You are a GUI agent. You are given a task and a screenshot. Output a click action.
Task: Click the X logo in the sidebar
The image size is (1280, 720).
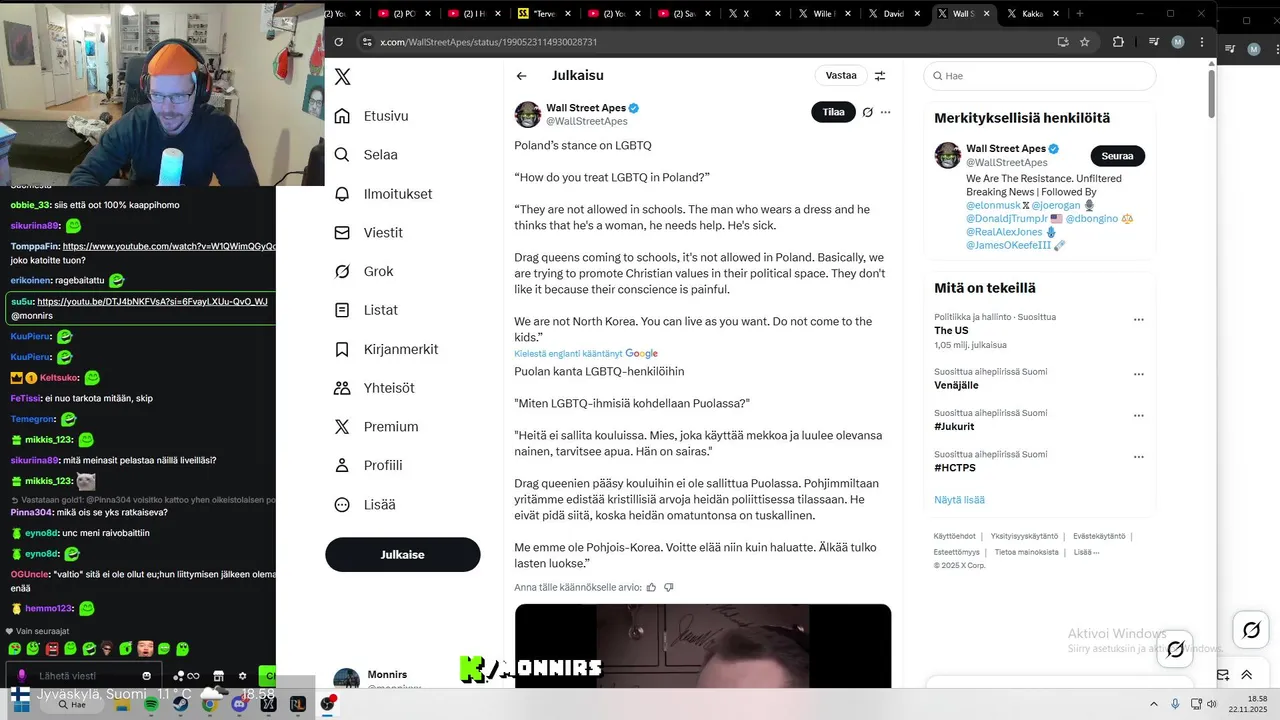click(x=342, y=77)
